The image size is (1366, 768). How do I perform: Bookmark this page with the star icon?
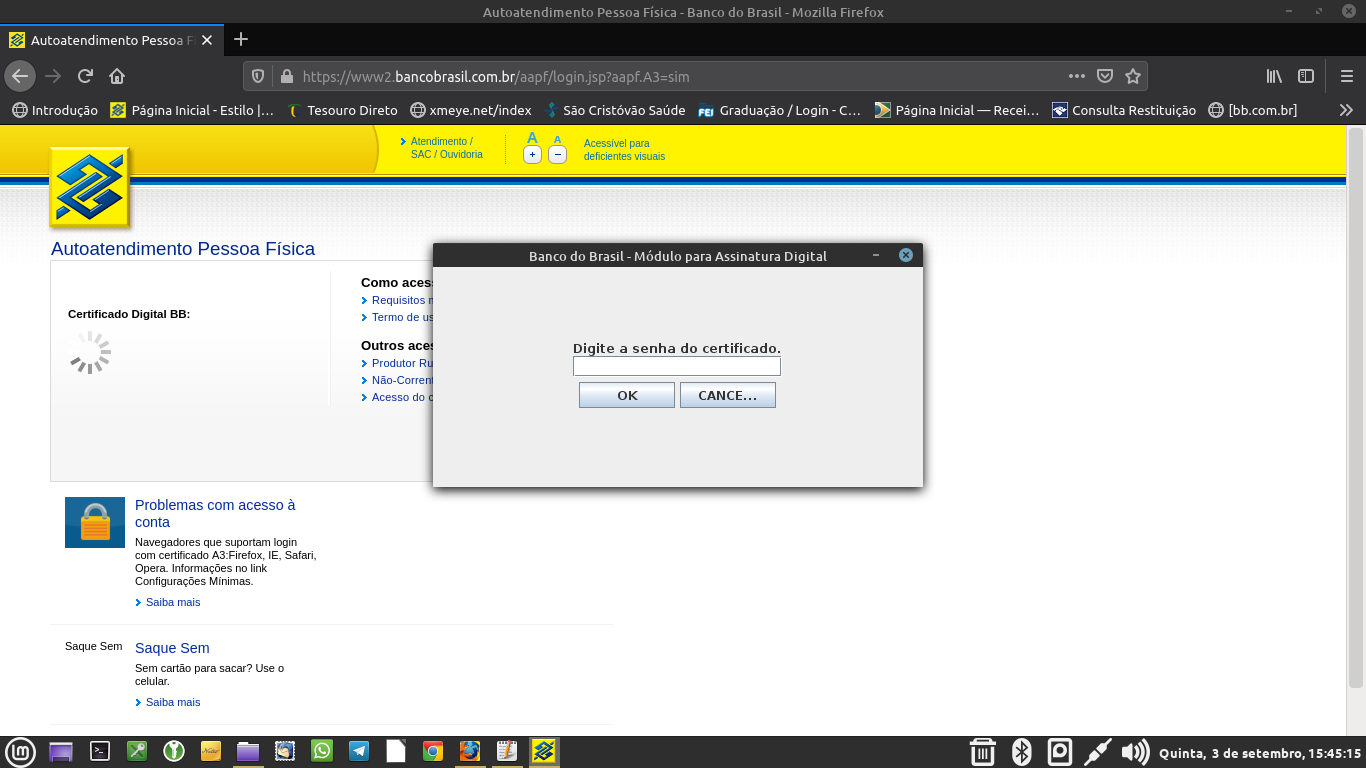[1133, 76]
